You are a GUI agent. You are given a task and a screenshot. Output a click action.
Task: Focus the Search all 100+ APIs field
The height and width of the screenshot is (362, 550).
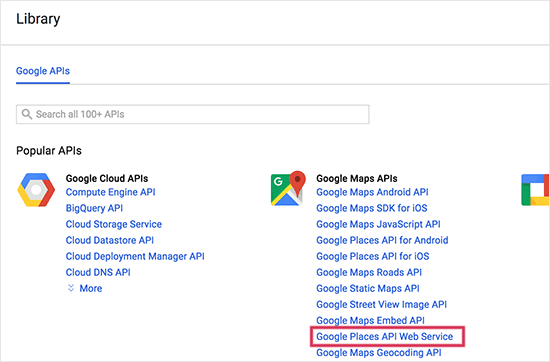(x=193, y=114)
